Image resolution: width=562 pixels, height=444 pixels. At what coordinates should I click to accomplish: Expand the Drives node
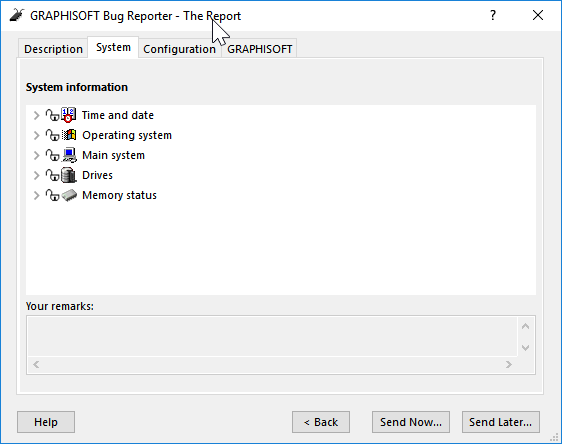click(x=36, y=176)
